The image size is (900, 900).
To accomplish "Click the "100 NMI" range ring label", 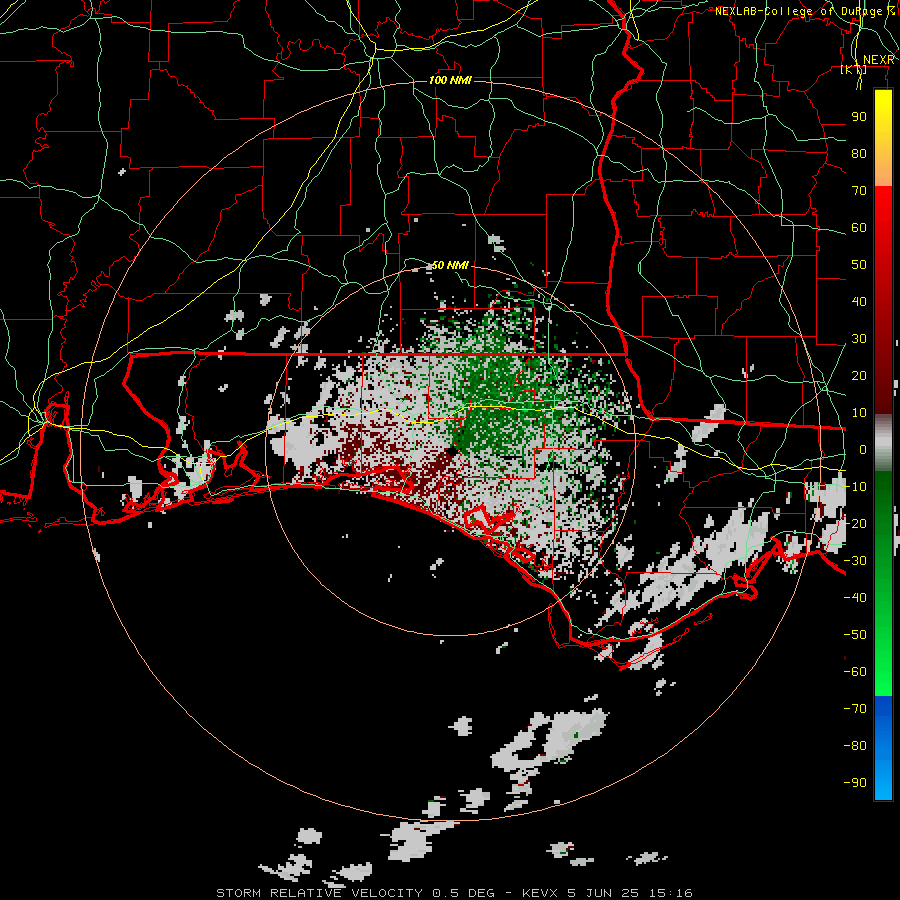I will coord(450,80).
